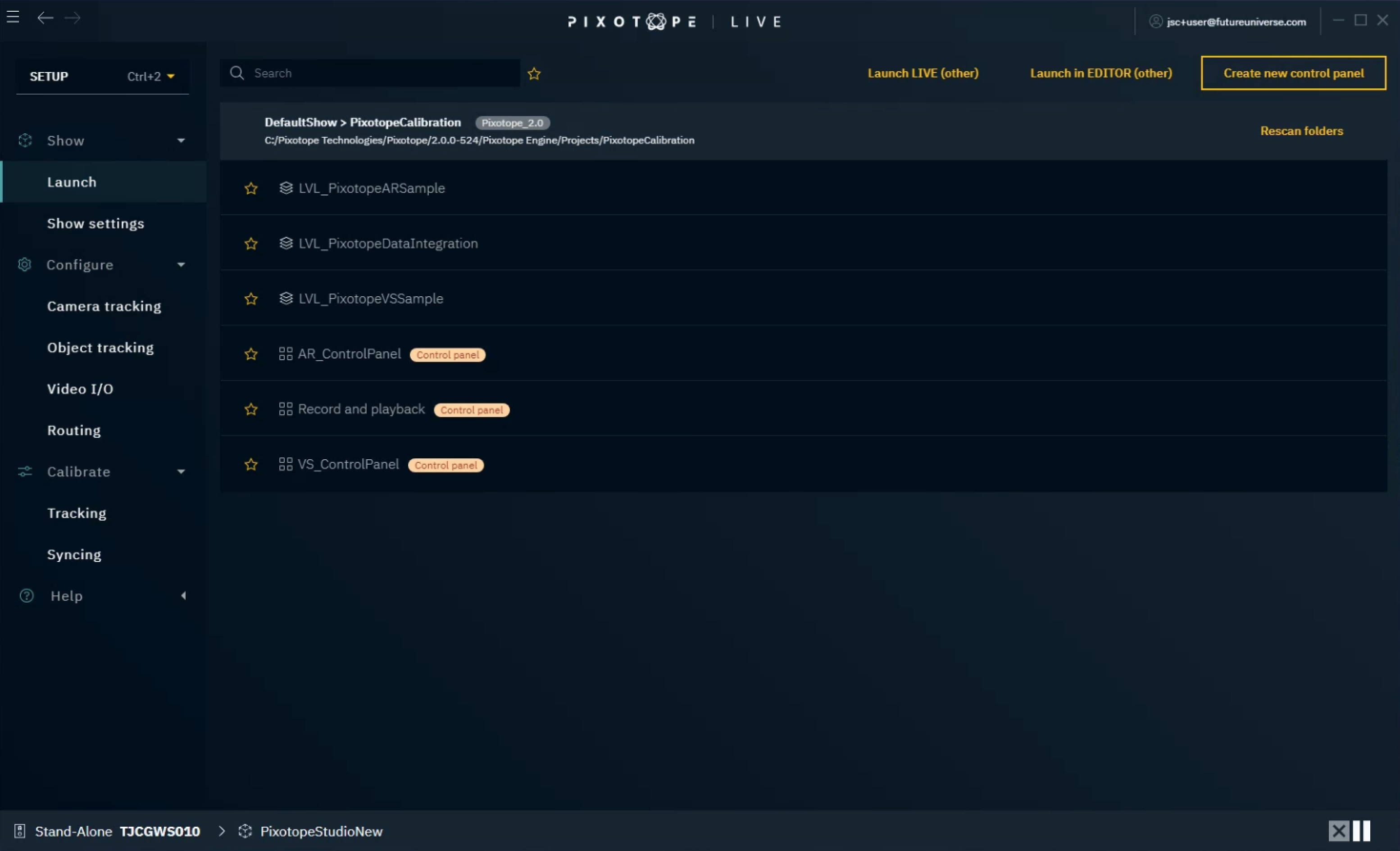Click inside the Search field
The image size is (1400, 851).
[x=369, y=72]
